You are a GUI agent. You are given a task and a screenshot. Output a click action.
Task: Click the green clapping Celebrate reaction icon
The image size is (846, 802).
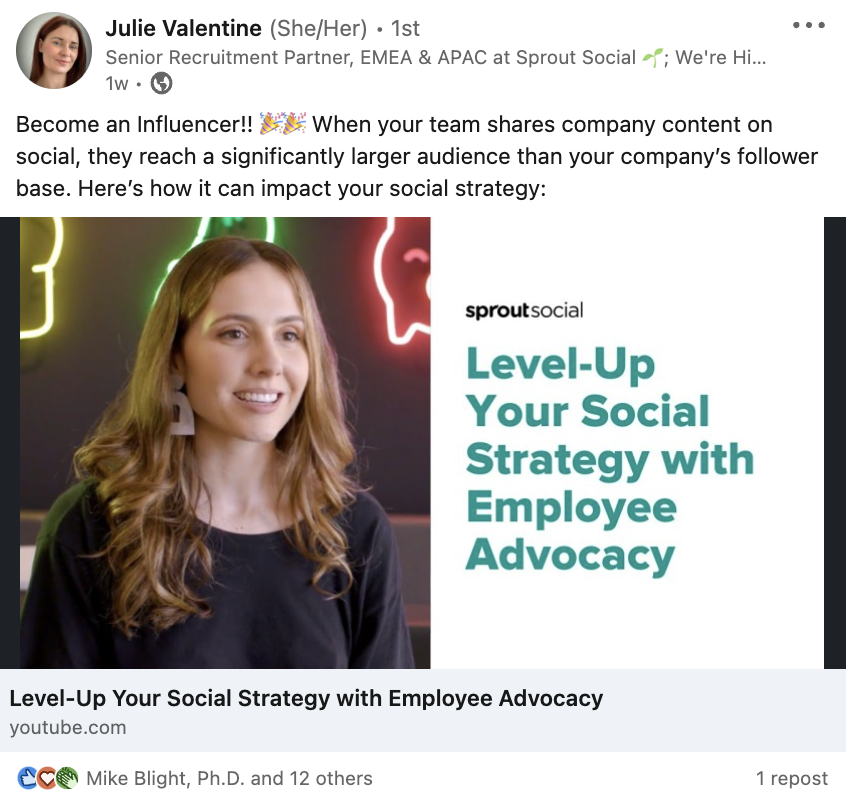[67, 778]
